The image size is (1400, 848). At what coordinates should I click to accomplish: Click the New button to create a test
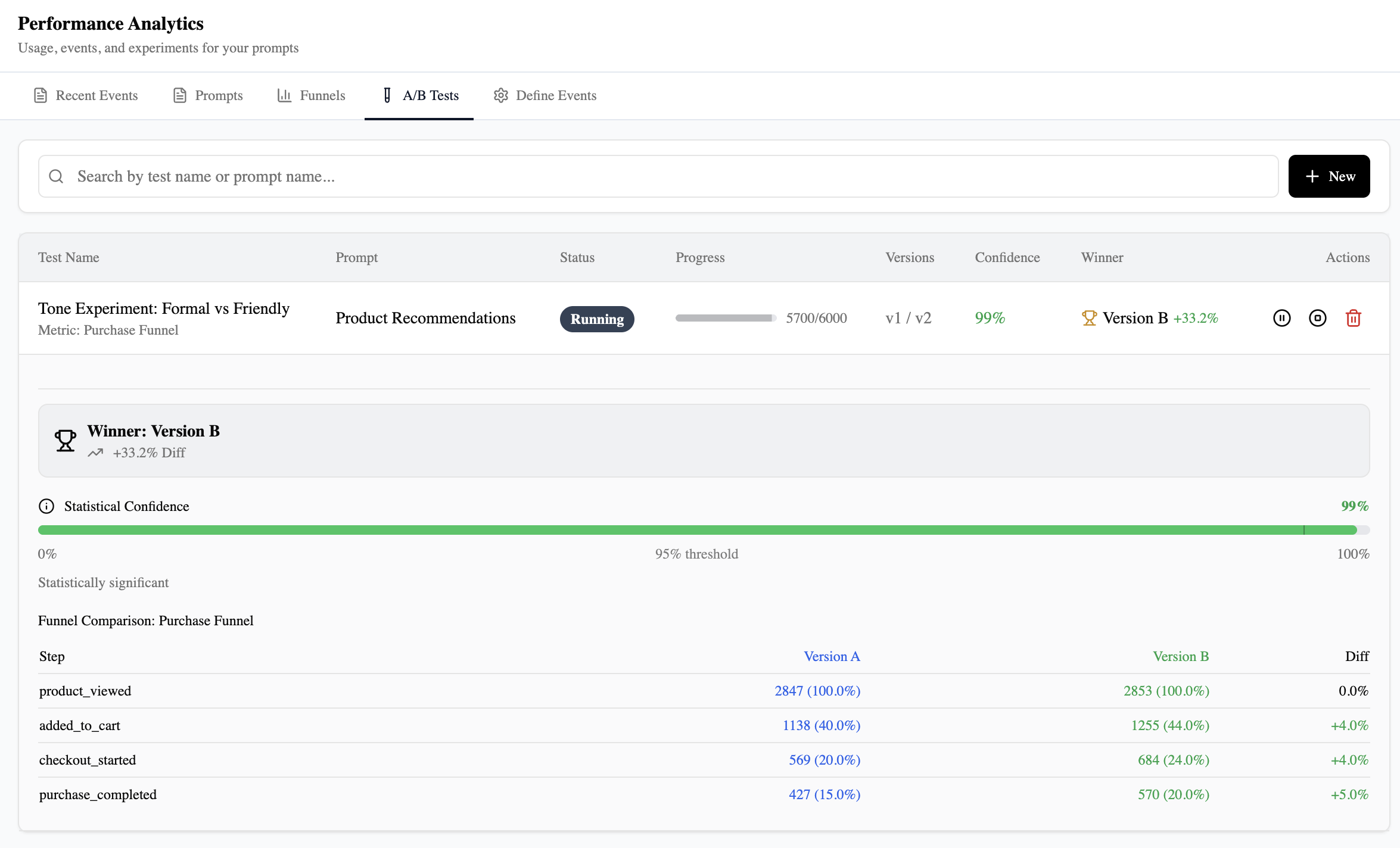click(1329, 176)
